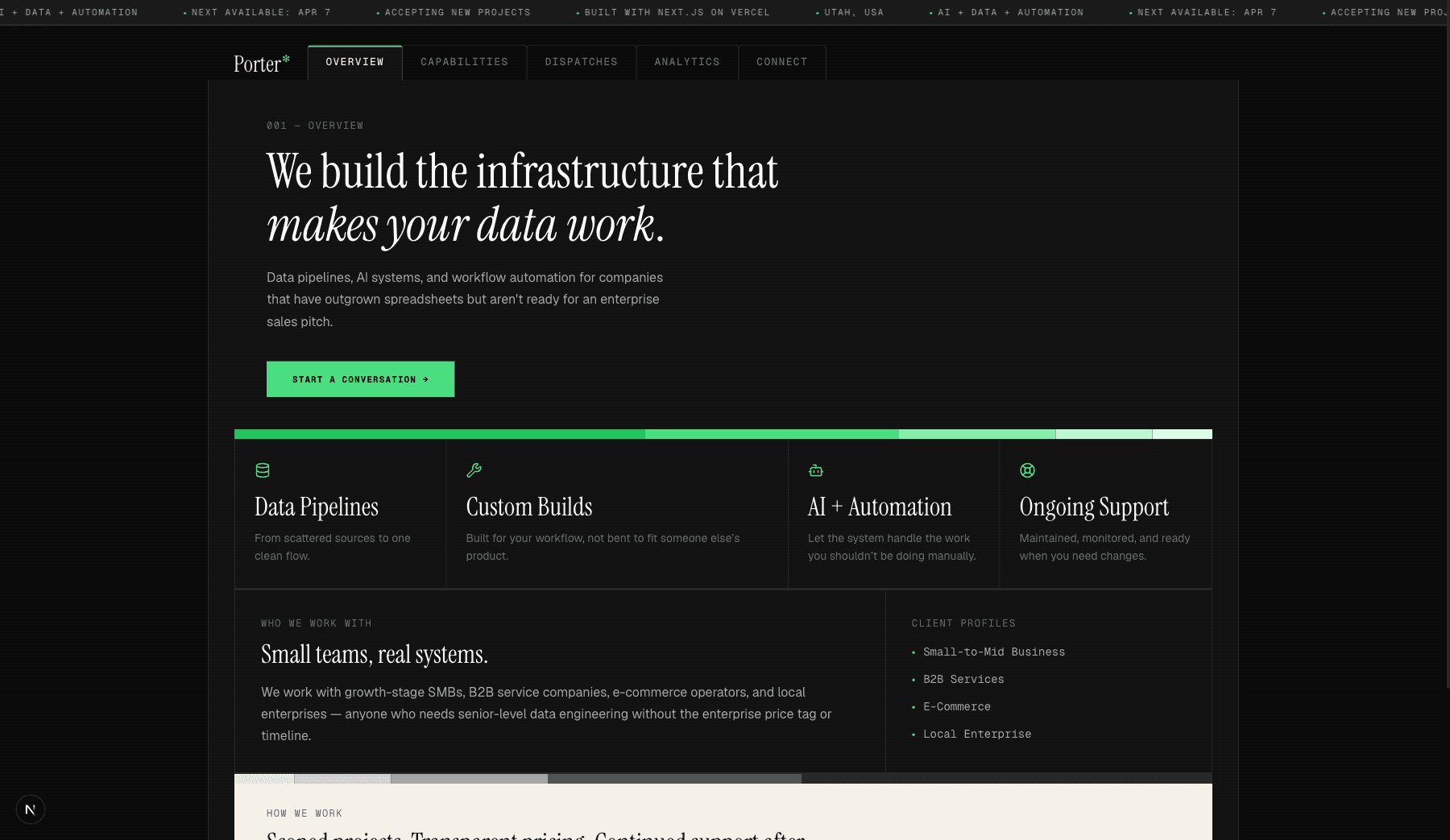Screen dimensions: 1450x840
Task: Click the Local Enterprise client profile
Action: 977,734
